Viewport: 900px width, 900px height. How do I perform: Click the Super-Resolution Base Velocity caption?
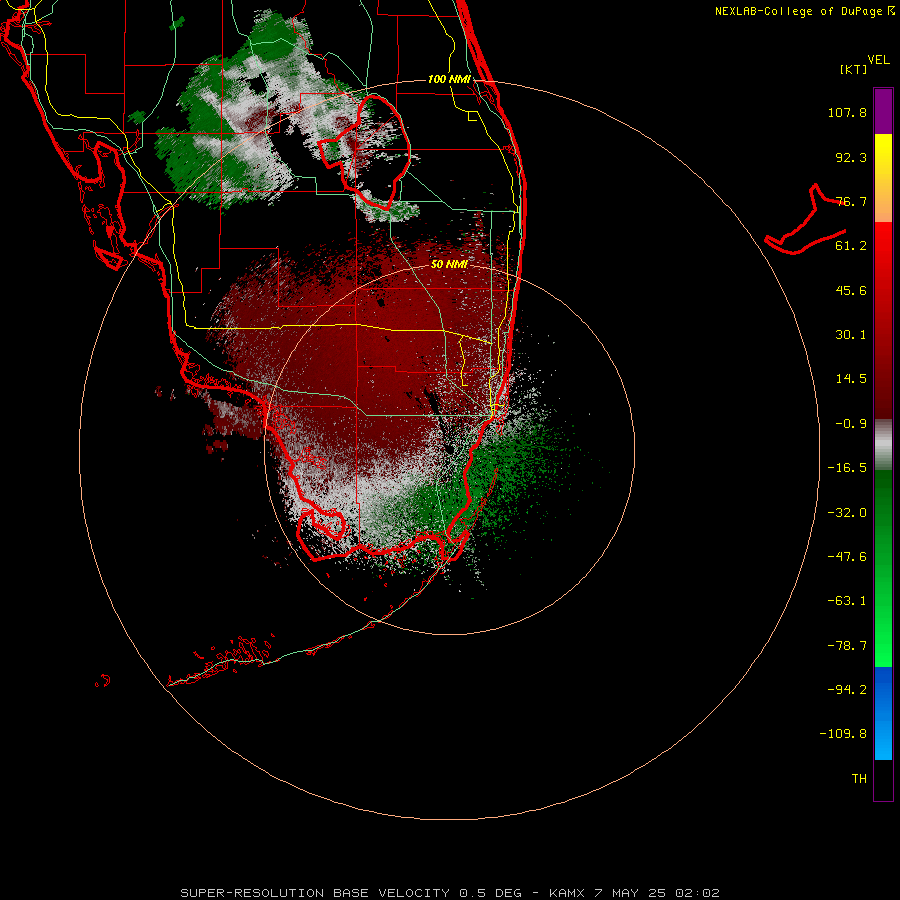449,893
